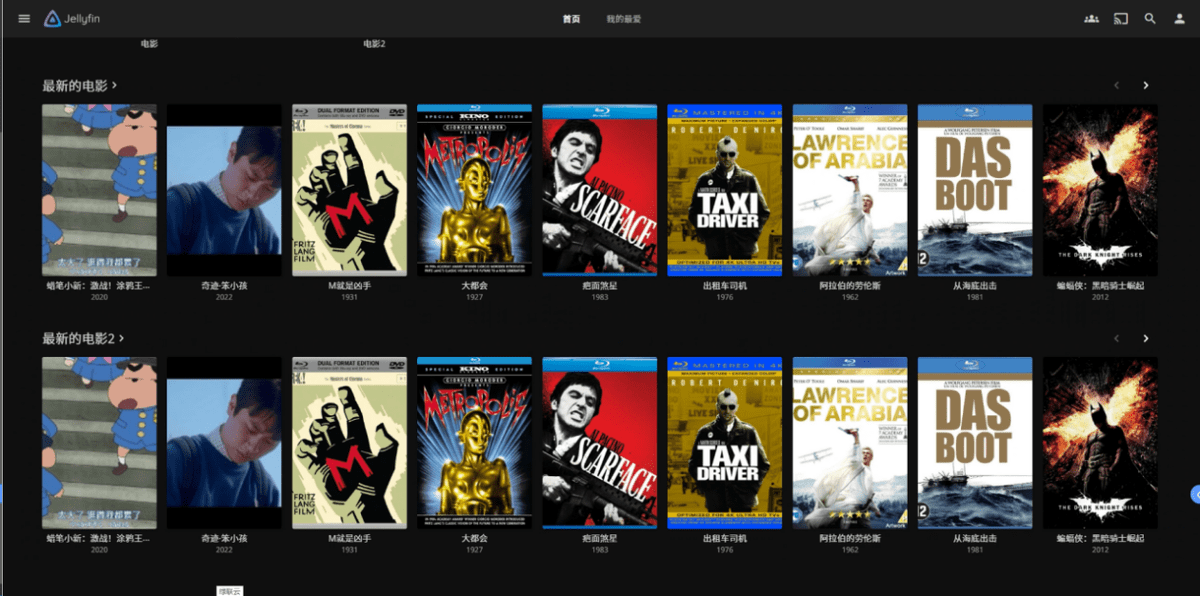Open the 出租车司机 title link in first row
Viewport: 1200px width, 596px height.
tap(725, 286)
